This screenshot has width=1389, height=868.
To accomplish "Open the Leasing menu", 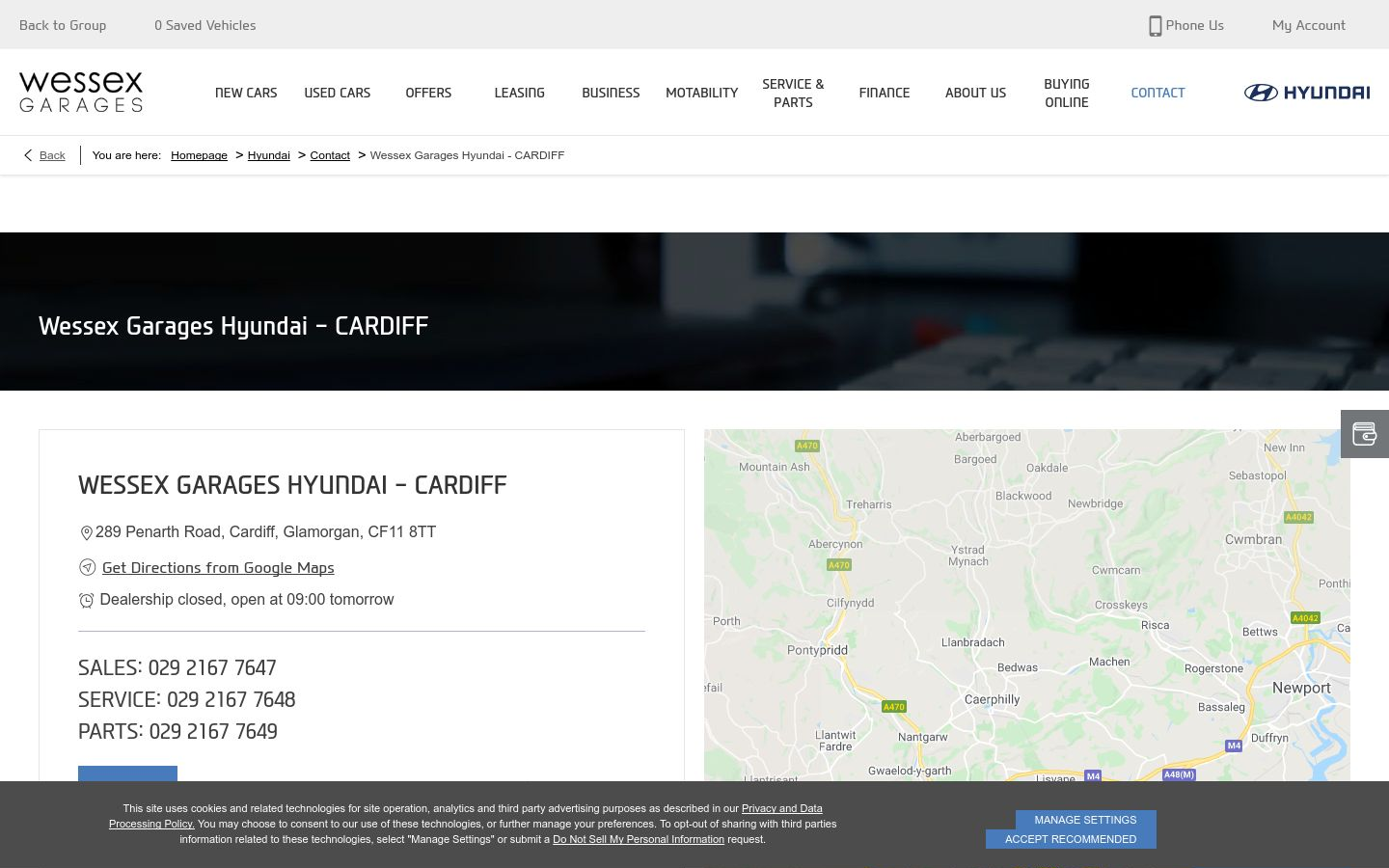I will click(x=519, y=93).
